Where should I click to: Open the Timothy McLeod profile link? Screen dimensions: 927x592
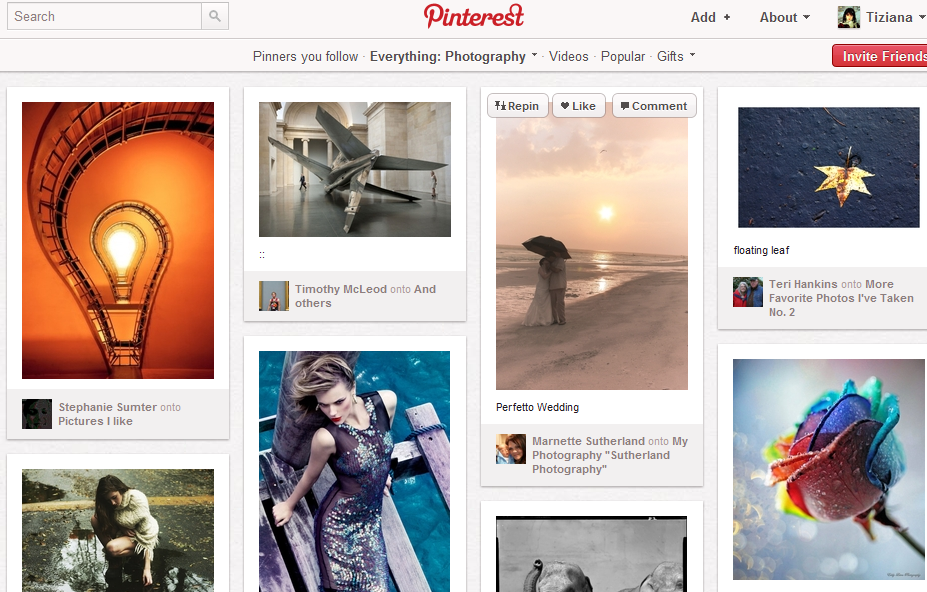pyautogui.click(x=341, y=289)
